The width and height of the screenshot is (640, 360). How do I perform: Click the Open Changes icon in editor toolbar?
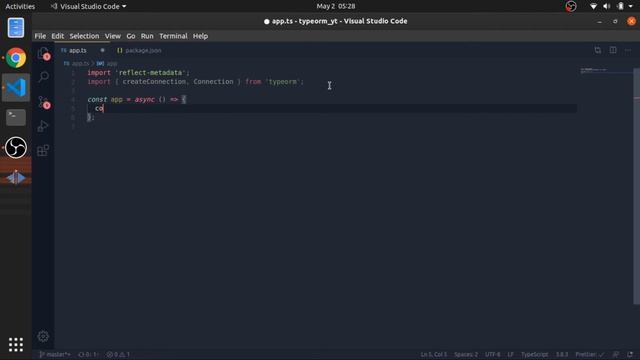pos(598,50)
